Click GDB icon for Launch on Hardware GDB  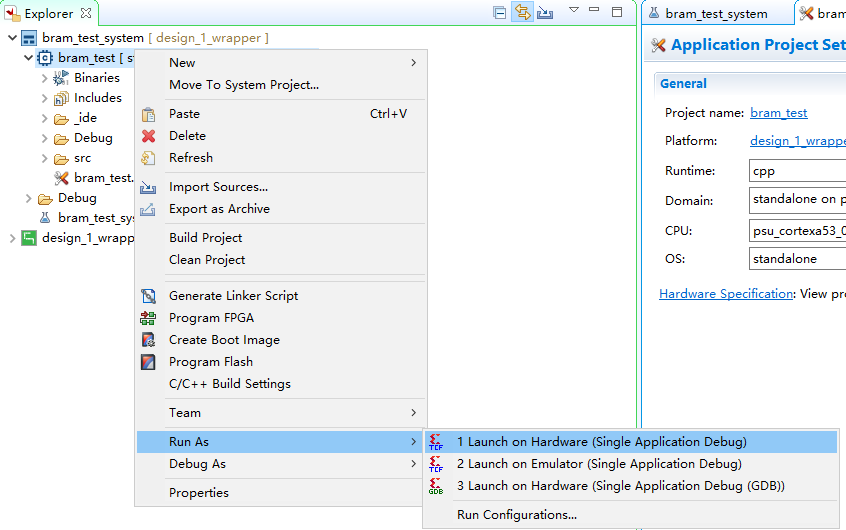436,486
